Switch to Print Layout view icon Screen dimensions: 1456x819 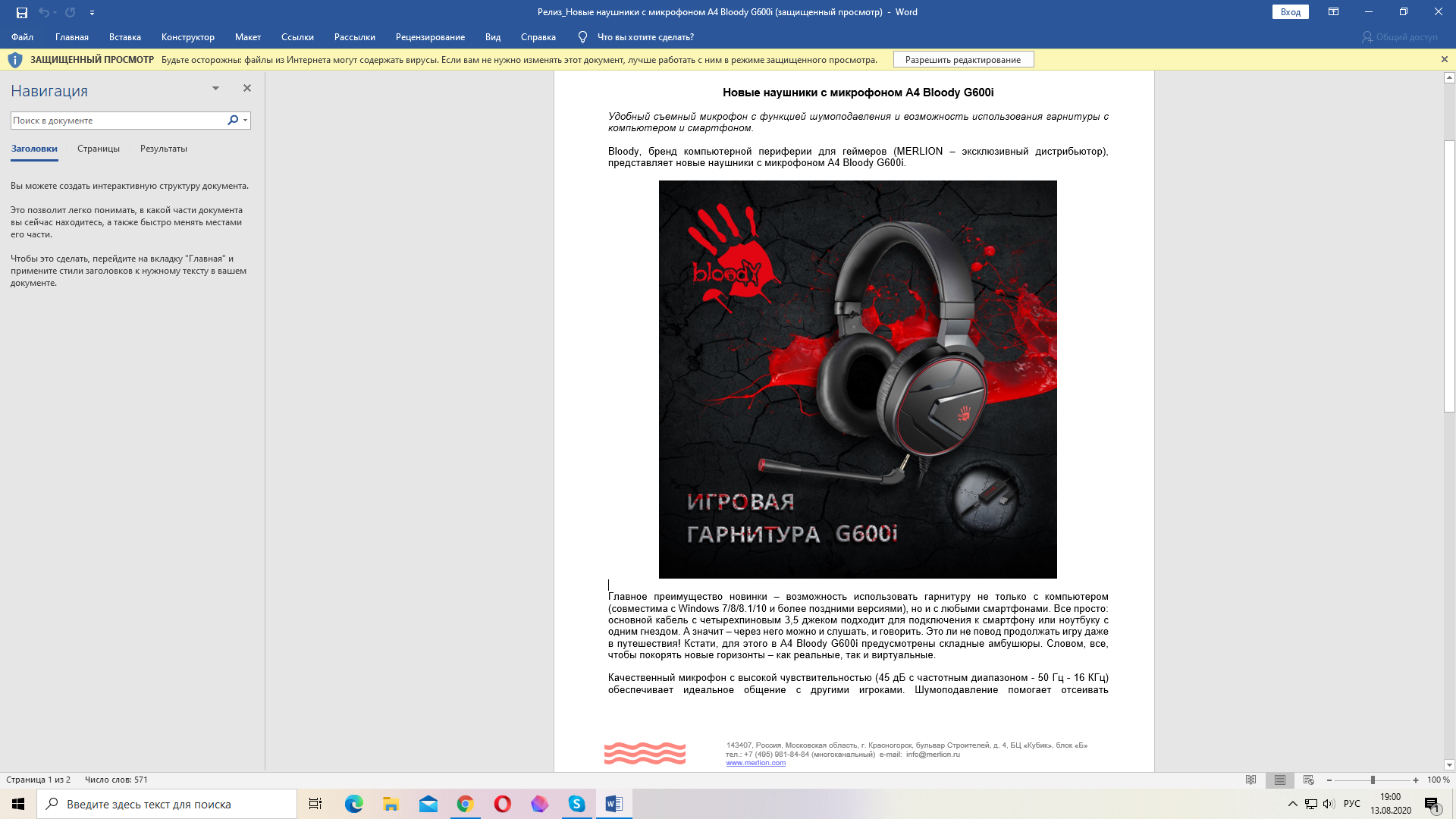coord(1280,780)
